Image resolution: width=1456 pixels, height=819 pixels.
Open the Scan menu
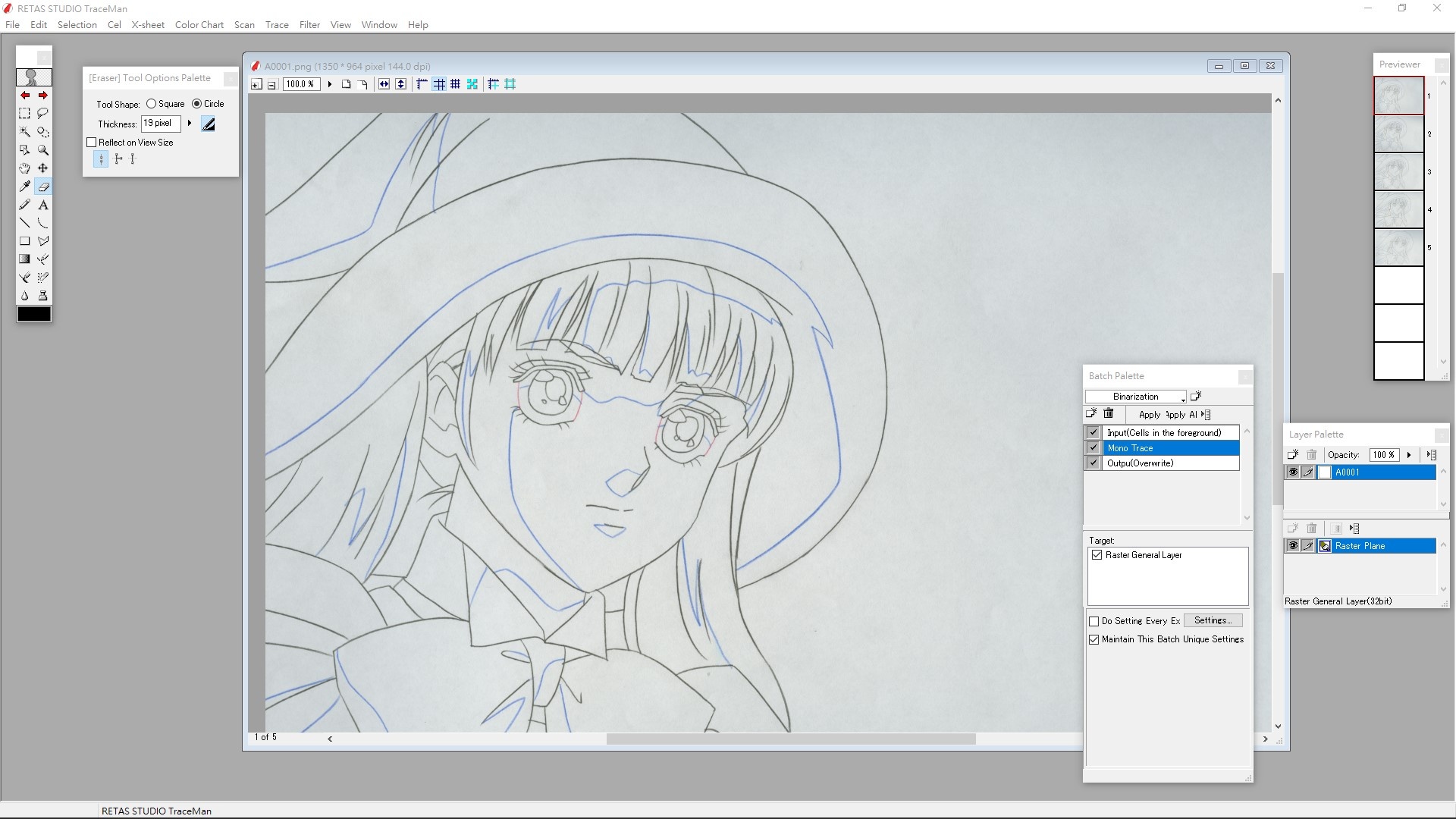(x=244, y=24)
